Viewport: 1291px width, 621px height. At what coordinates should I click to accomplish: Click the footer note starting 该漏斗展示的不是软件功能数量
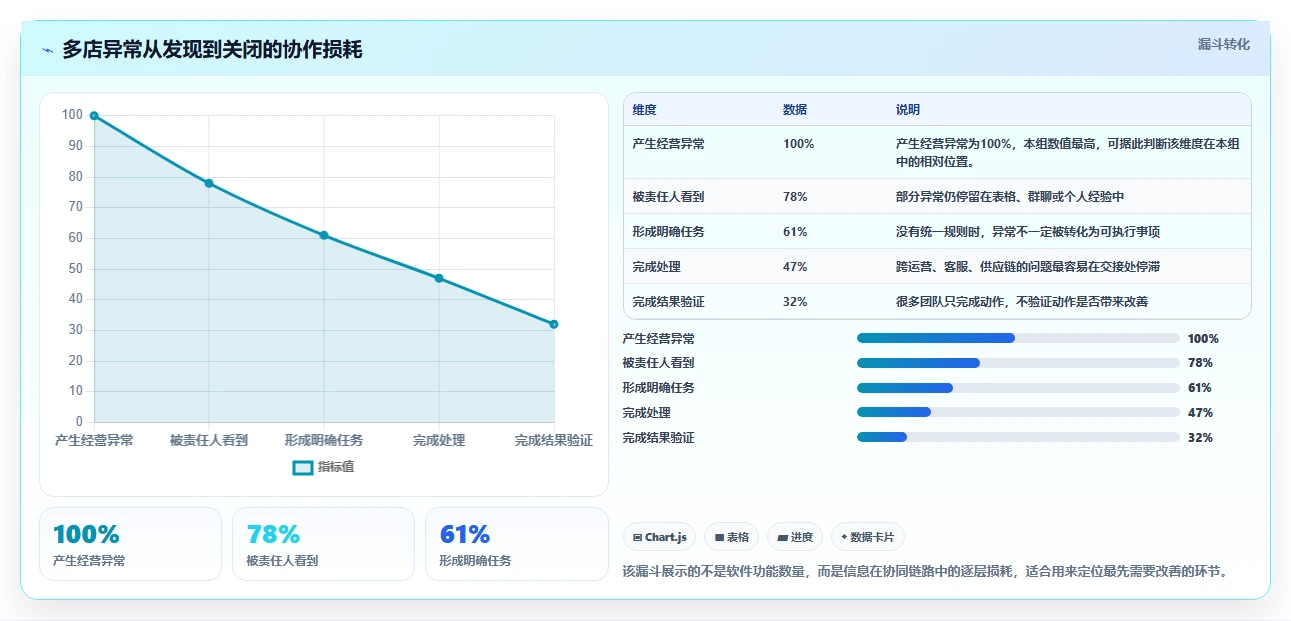[x=924, y=572]
